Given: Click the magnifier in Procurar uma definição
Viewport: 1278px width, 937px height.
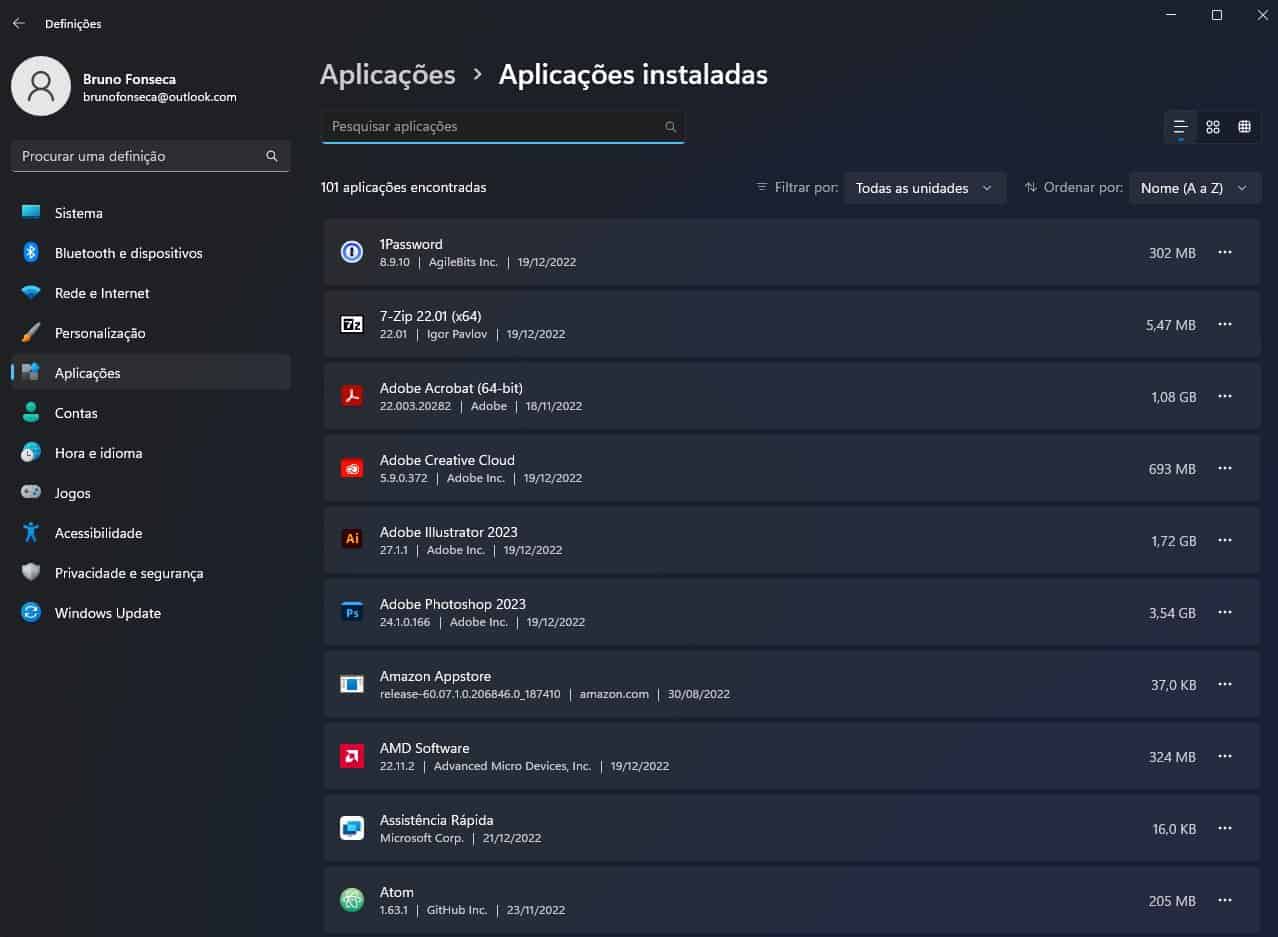Looking at the screenshot, I should tap(272, 156).
